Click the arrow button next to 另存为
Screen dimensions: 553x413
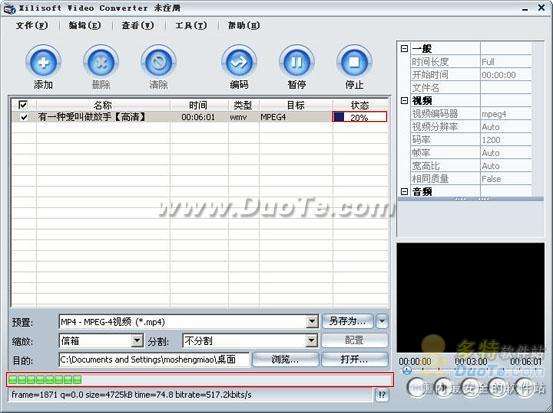[382, 321]
